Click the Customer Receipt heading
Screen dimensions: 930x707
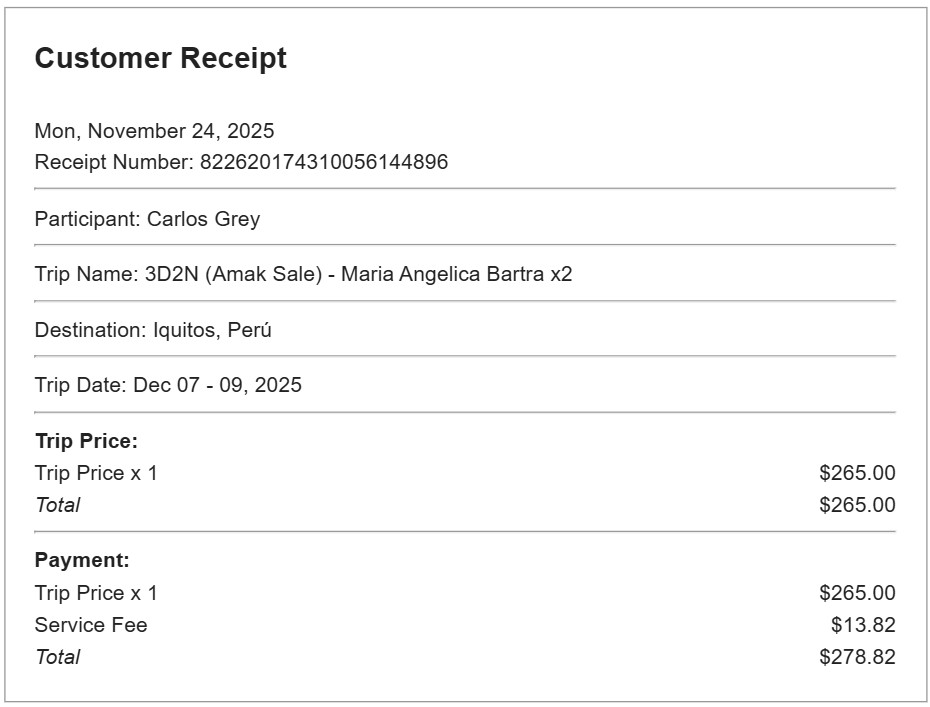(160, 59)
